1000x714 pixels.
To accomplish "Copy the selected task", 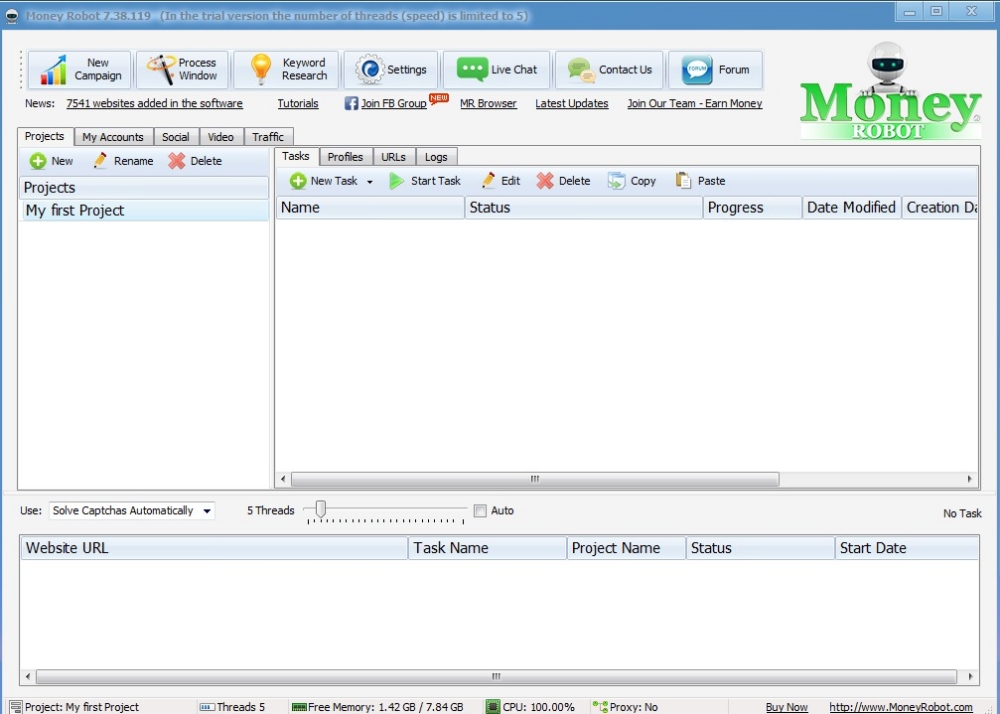I will coord(632,181).
